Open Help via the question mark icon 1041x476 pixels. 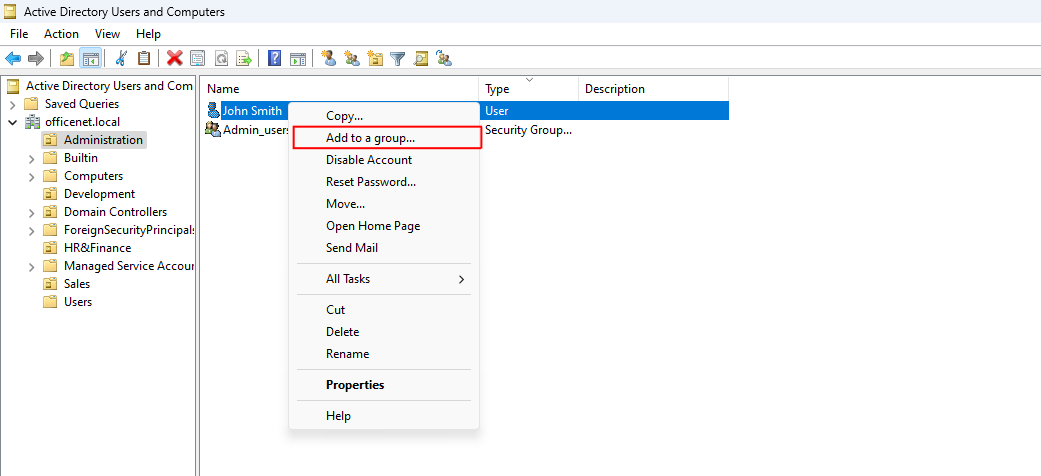point(274,59)
